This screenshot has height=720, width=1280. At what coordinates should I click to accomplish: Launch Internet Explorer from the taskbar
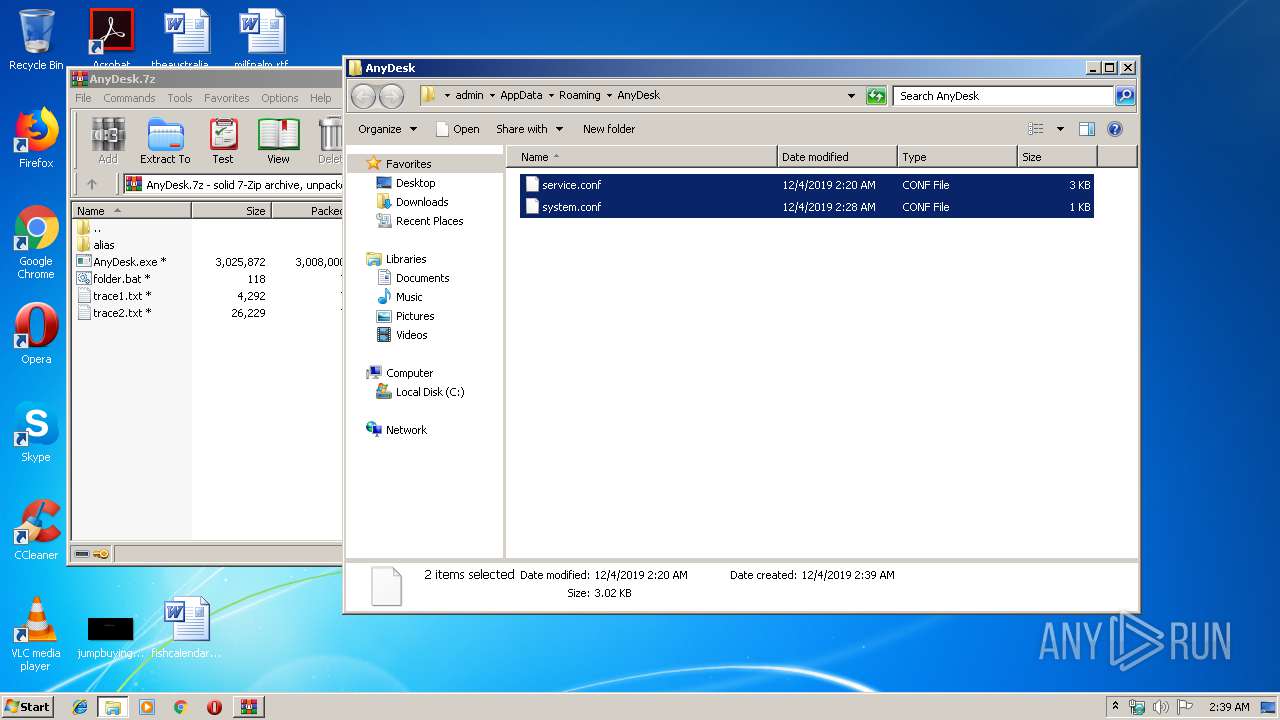pos(80,707)
